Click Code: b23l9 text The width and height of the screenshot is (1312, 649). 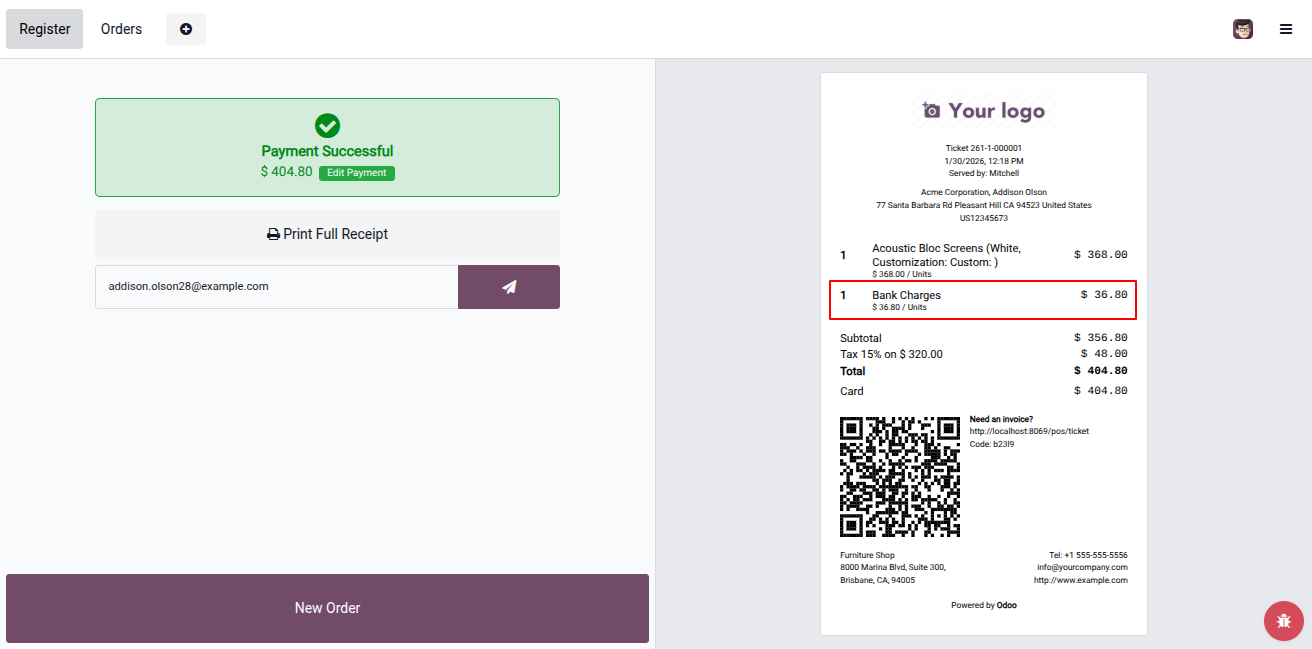[992, 444]
